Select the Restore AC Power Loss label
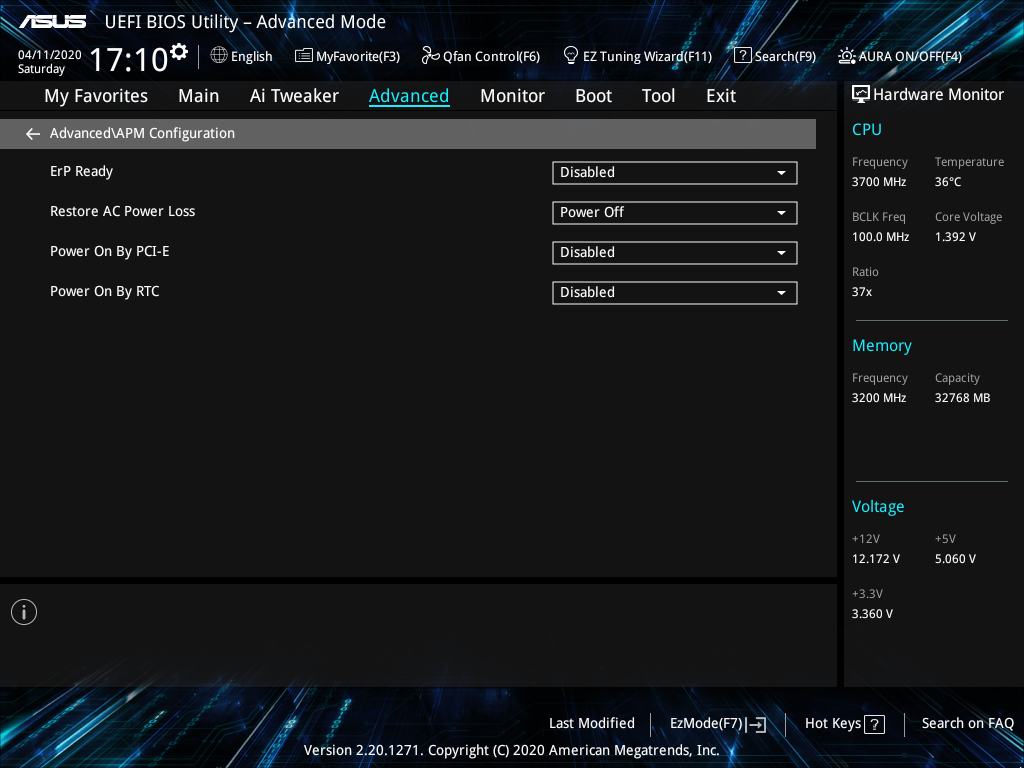Viewport: 1024px width, 768px height. (123, 212)
